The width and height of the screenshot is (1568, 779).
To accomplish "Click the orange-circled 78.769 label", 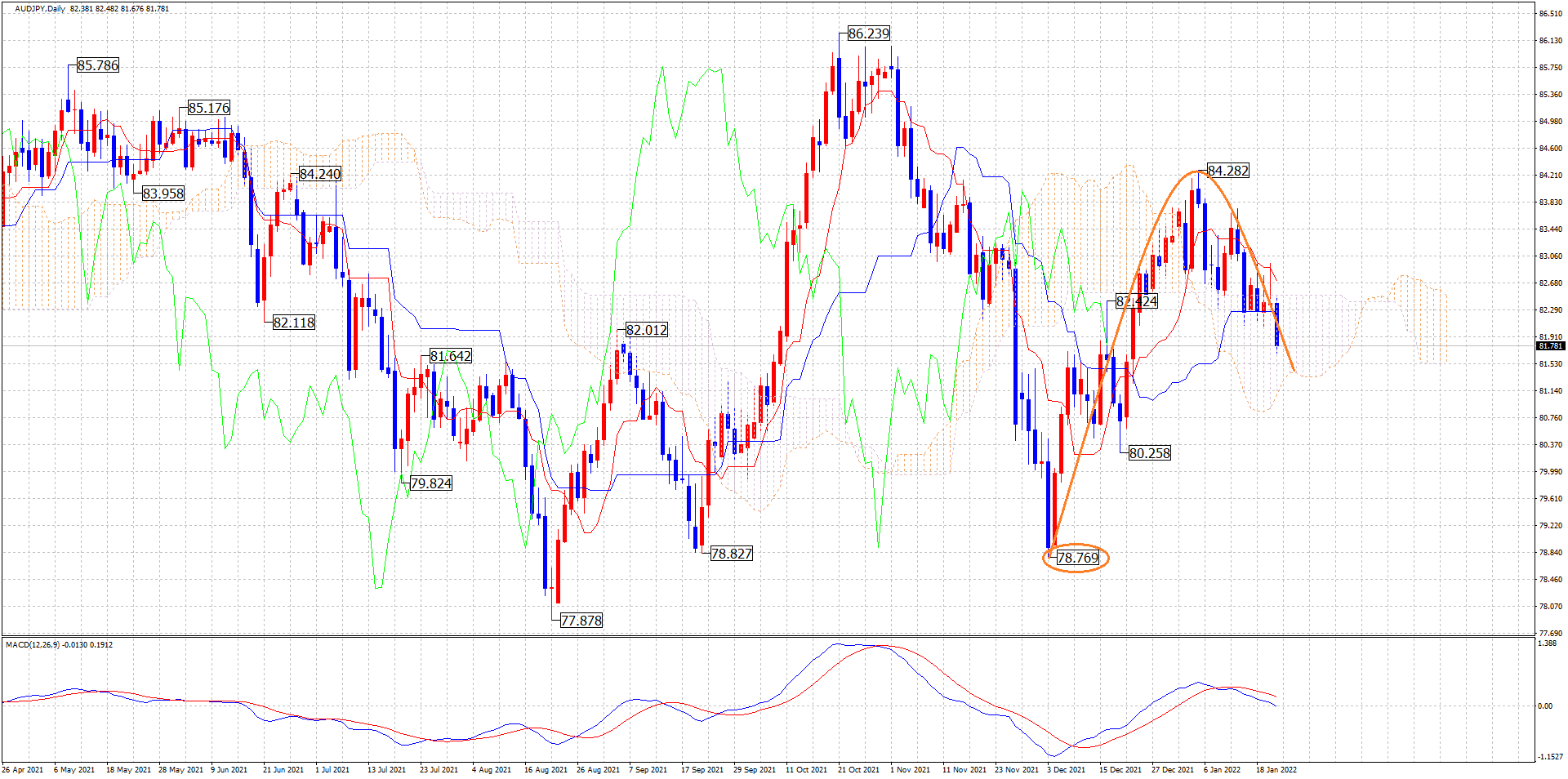I will [x=1077, y=558].
